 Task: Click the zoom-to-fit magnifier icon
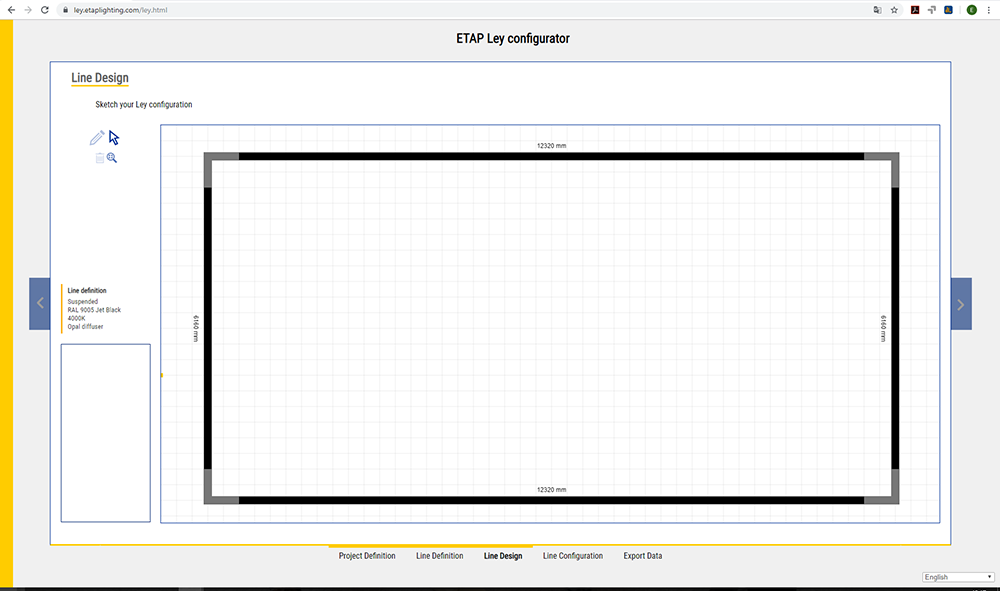click(x=112, y=158)
